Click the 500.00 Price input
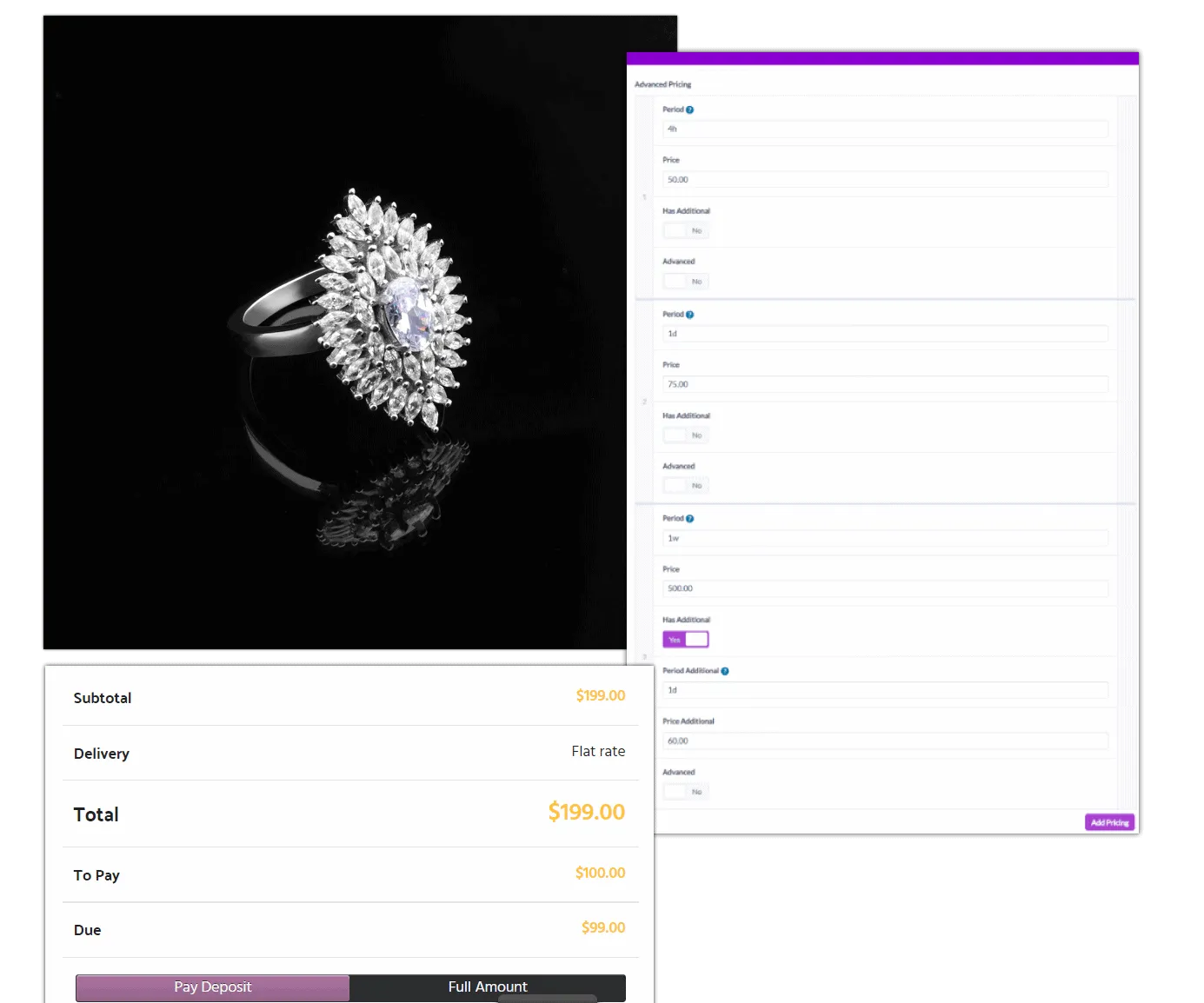The width and height of the screenshot is (1204, 1003). pos(885,588)
